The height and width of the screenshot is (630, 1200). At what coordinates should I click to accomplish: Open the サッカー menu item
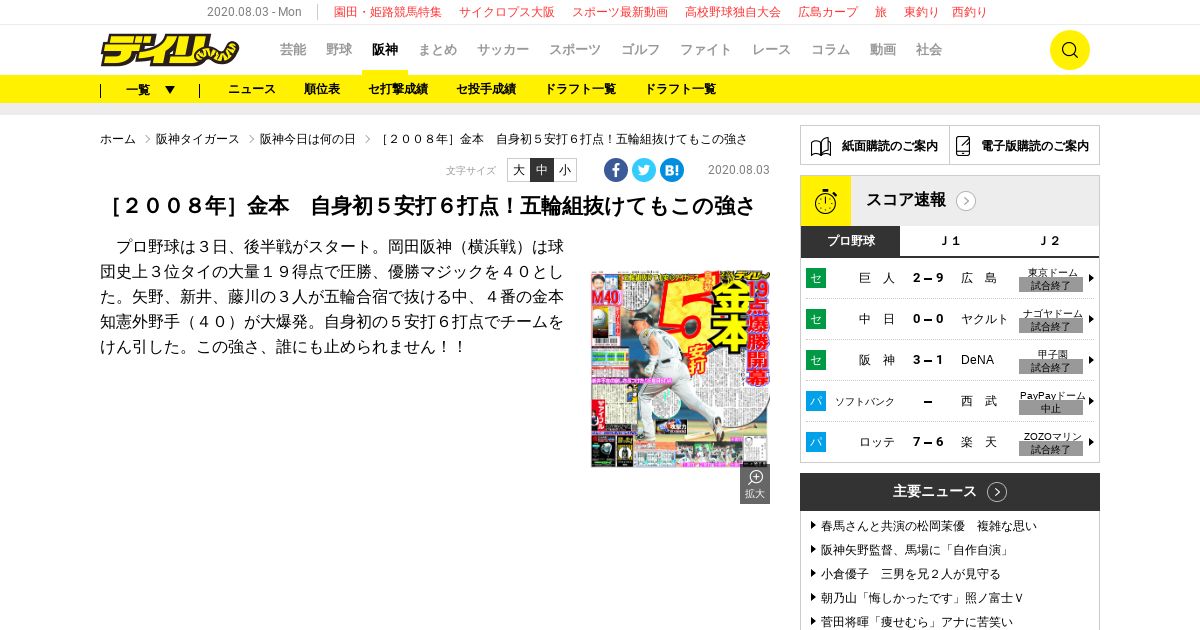(503, 50)
